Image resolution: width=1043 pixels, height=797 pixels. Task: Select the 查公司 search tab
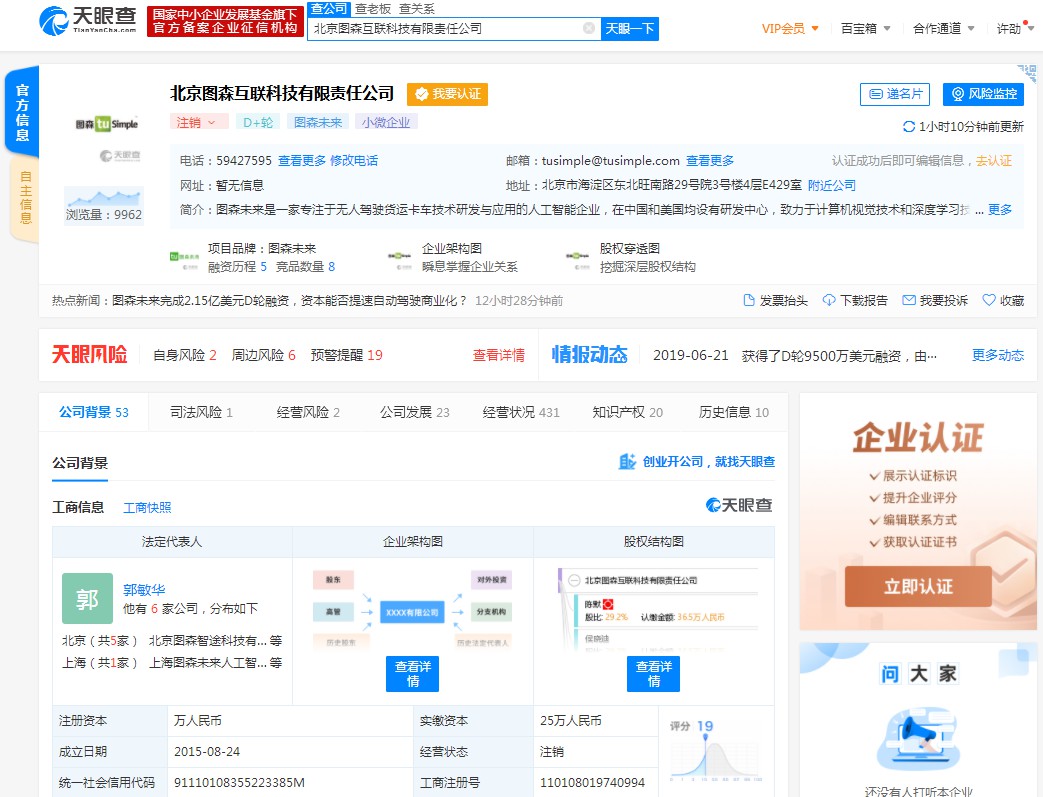tap(329, 9)
